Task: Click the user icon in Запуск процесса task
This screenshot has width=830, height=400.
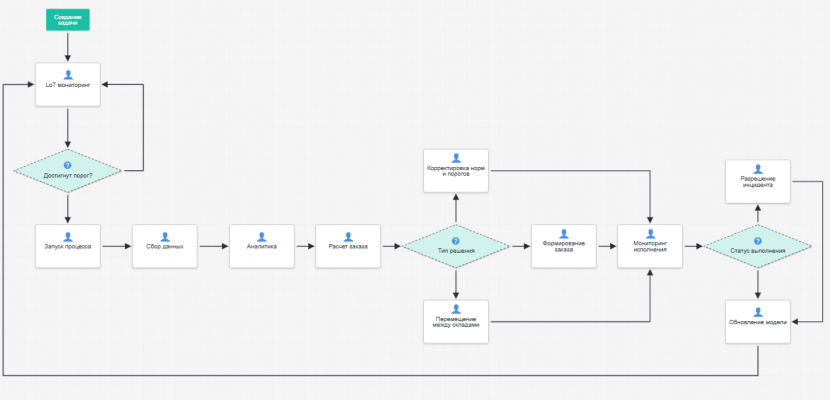Action: click(67, 235)
